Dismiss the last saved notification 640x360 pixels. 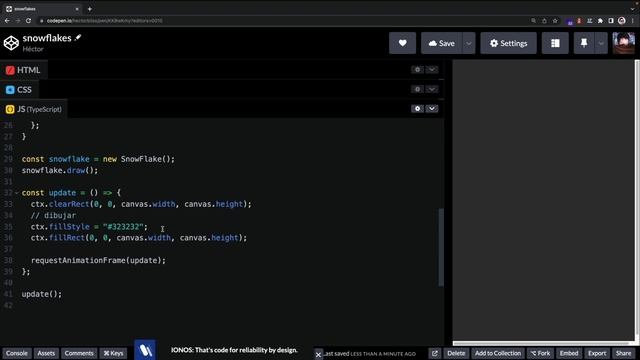318,354
